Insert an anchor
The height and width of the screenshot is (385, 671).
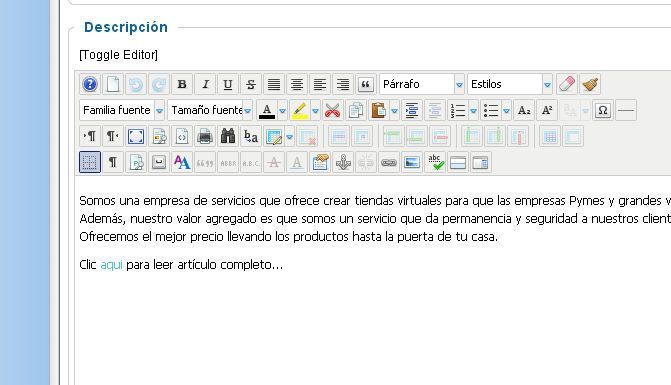pyautogui.click(x=343, y=163)
